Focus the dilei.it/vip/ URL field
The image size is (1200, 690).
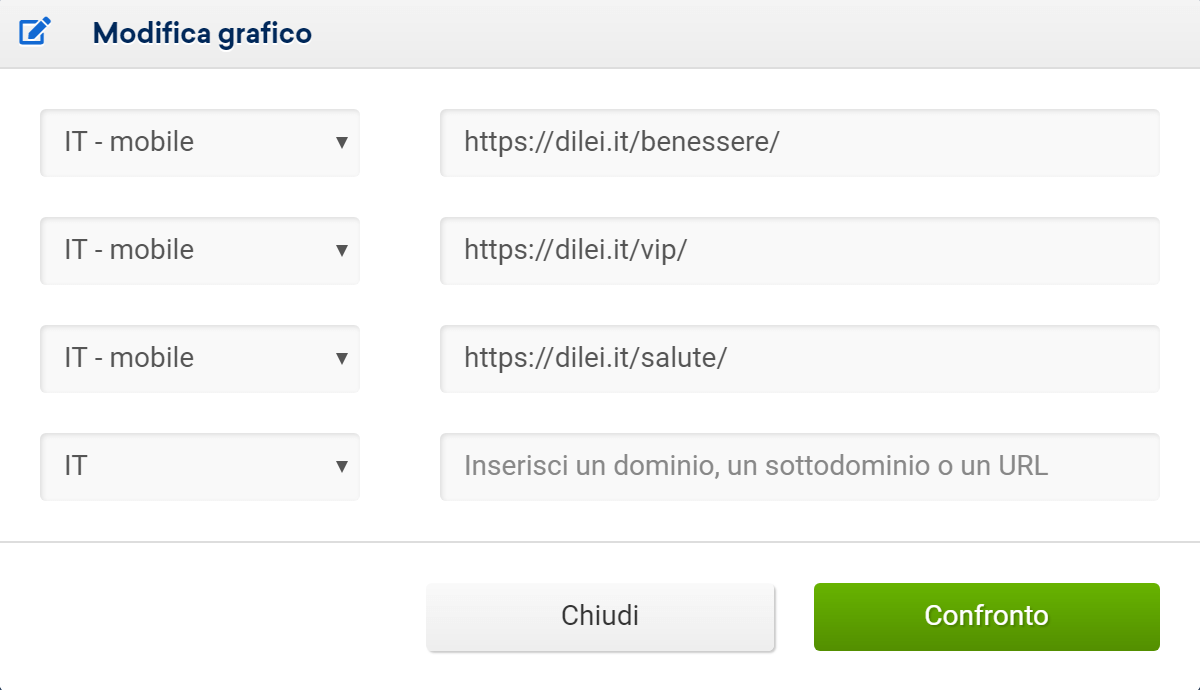coord(800,250)
